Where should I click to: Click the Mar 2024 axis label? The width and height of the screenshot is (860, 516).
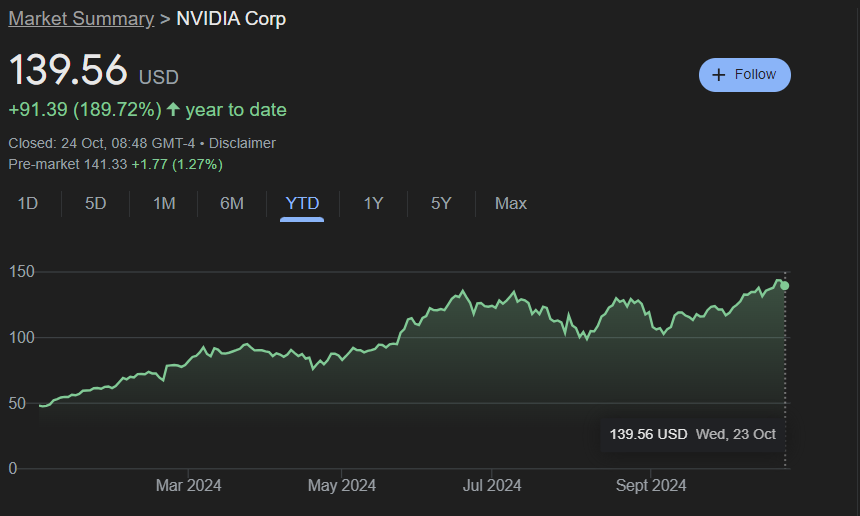188,485
